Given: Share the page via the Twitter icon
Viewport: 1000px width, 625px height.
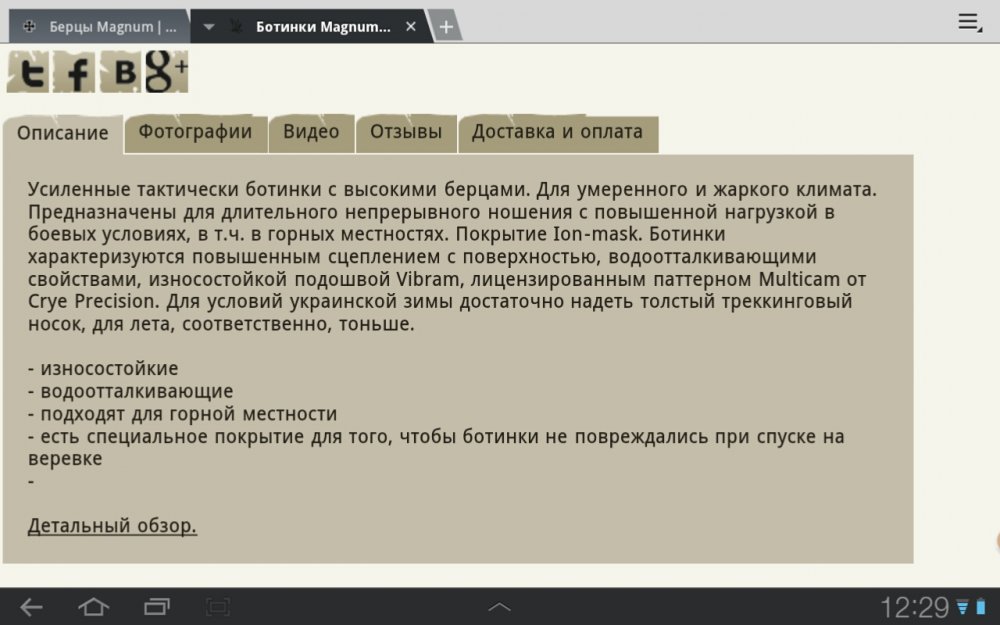Looking at the screenshot, I should click(28, 72).
